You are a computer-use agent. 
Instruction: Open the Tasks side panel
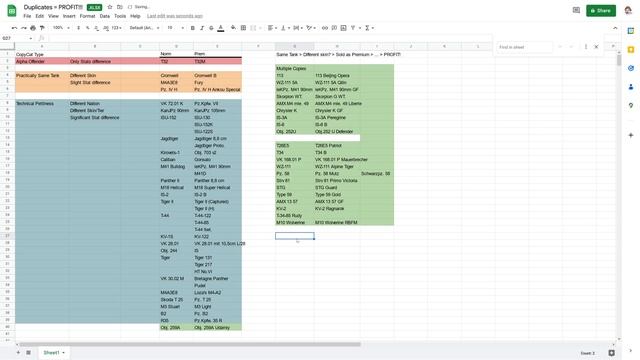click(x=631, y=68)
